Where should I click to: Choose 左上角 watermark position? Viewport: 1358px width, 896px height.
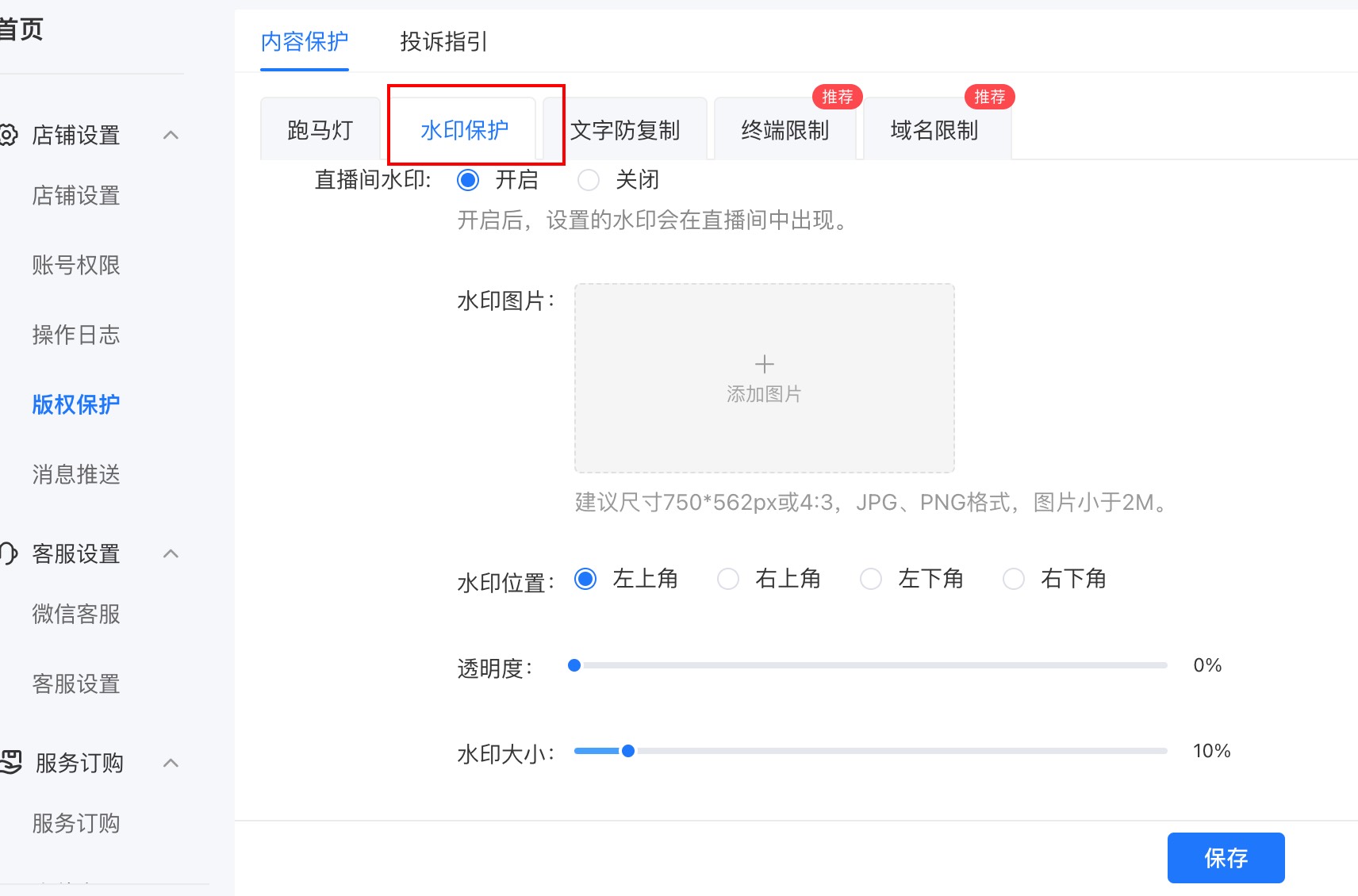[585, 579]
